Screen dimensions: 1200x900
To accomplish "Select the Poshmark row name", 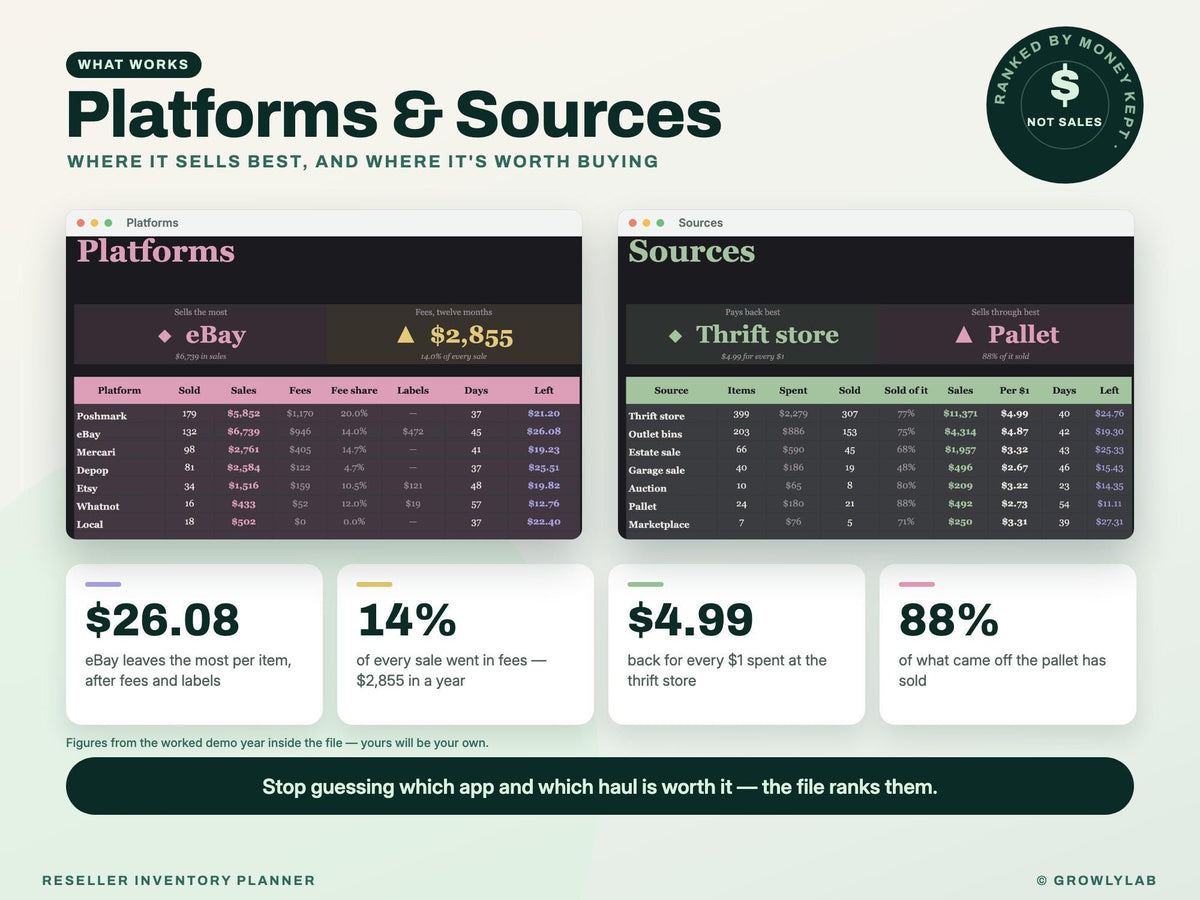I will click(x=101, y=416).
